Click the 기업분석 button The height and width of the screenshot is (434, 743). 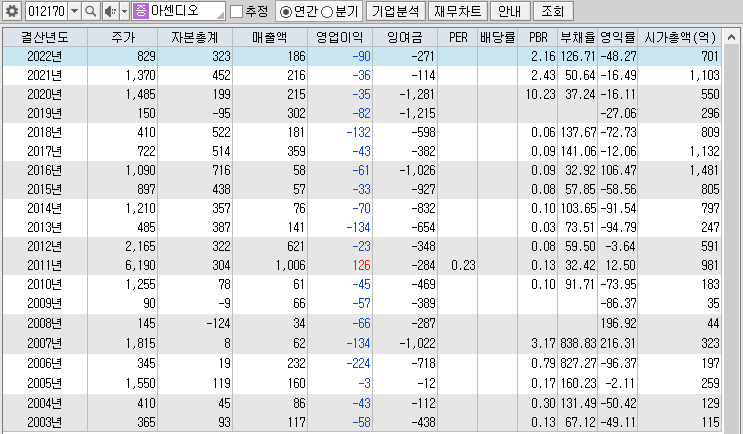(395, 11)
